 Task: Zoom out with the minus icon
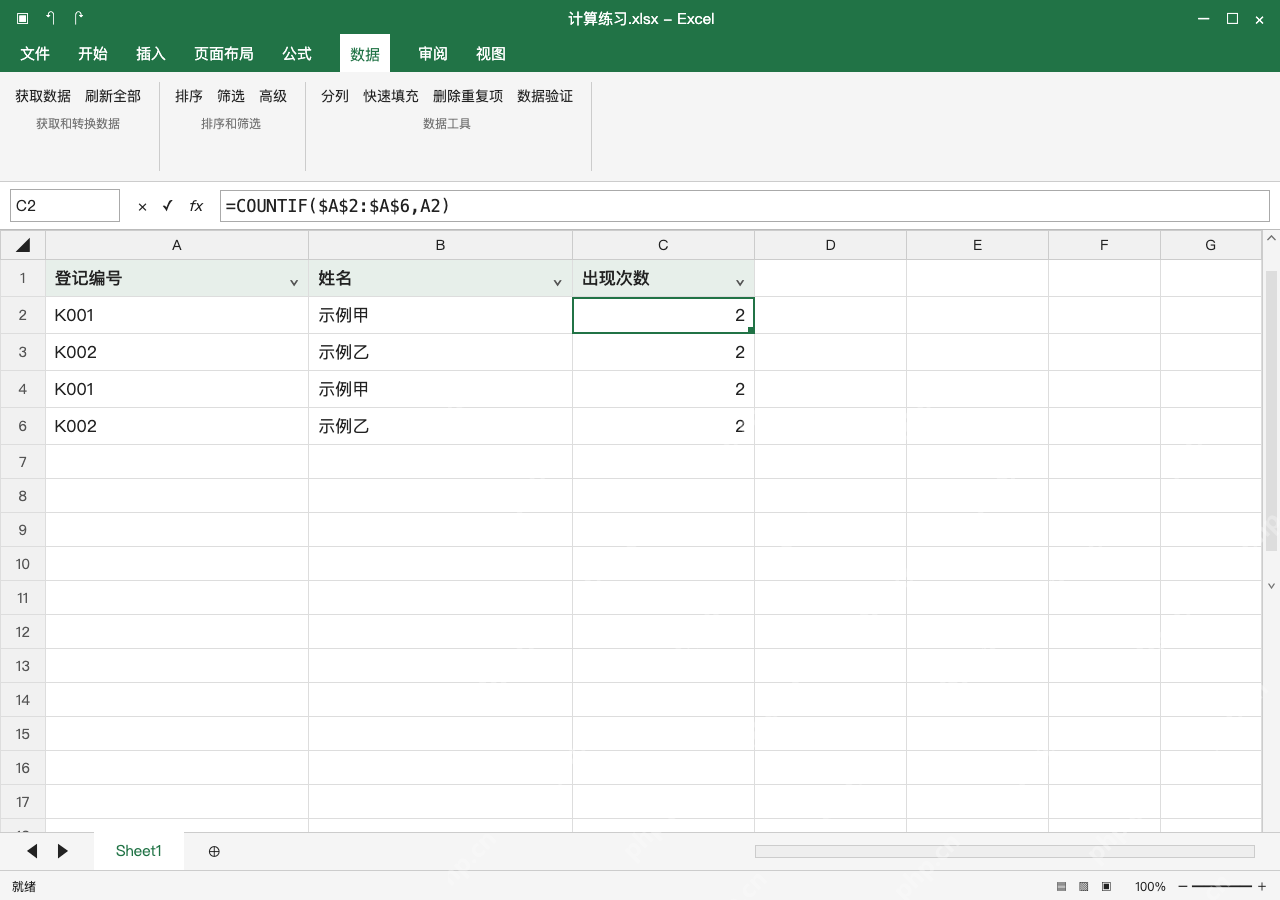[x=1183, y=886]
